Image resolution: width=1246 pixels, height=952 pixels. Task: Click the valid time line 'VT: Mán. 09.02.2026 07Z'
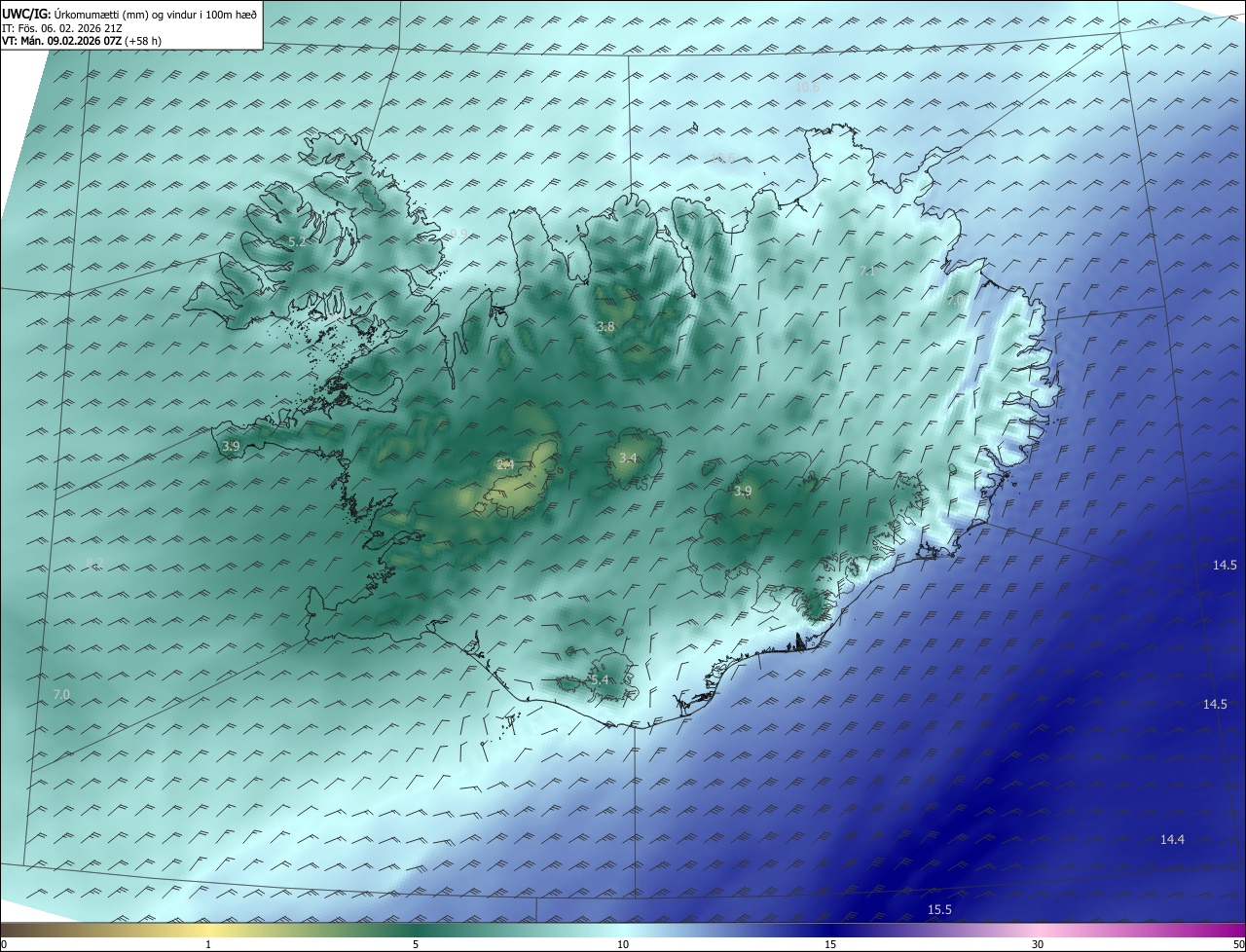tap(61, 41)
